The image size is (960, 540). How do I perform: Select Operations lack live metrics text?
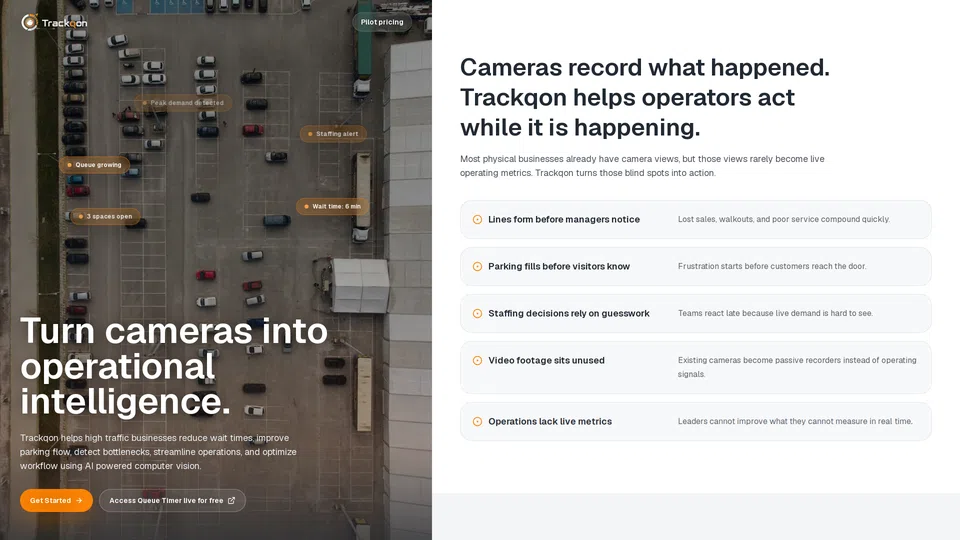click(x=550, y=421)
